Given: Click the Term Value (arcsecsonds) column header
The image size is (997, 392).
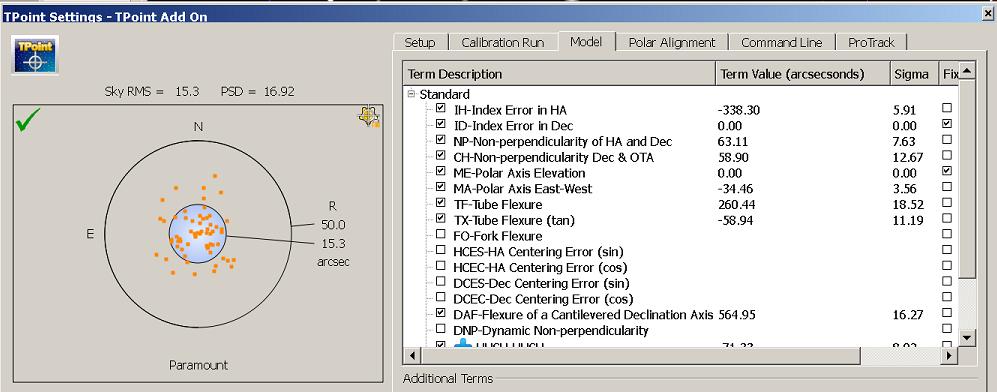Looking at the screenshot, I should coord(802,74).
